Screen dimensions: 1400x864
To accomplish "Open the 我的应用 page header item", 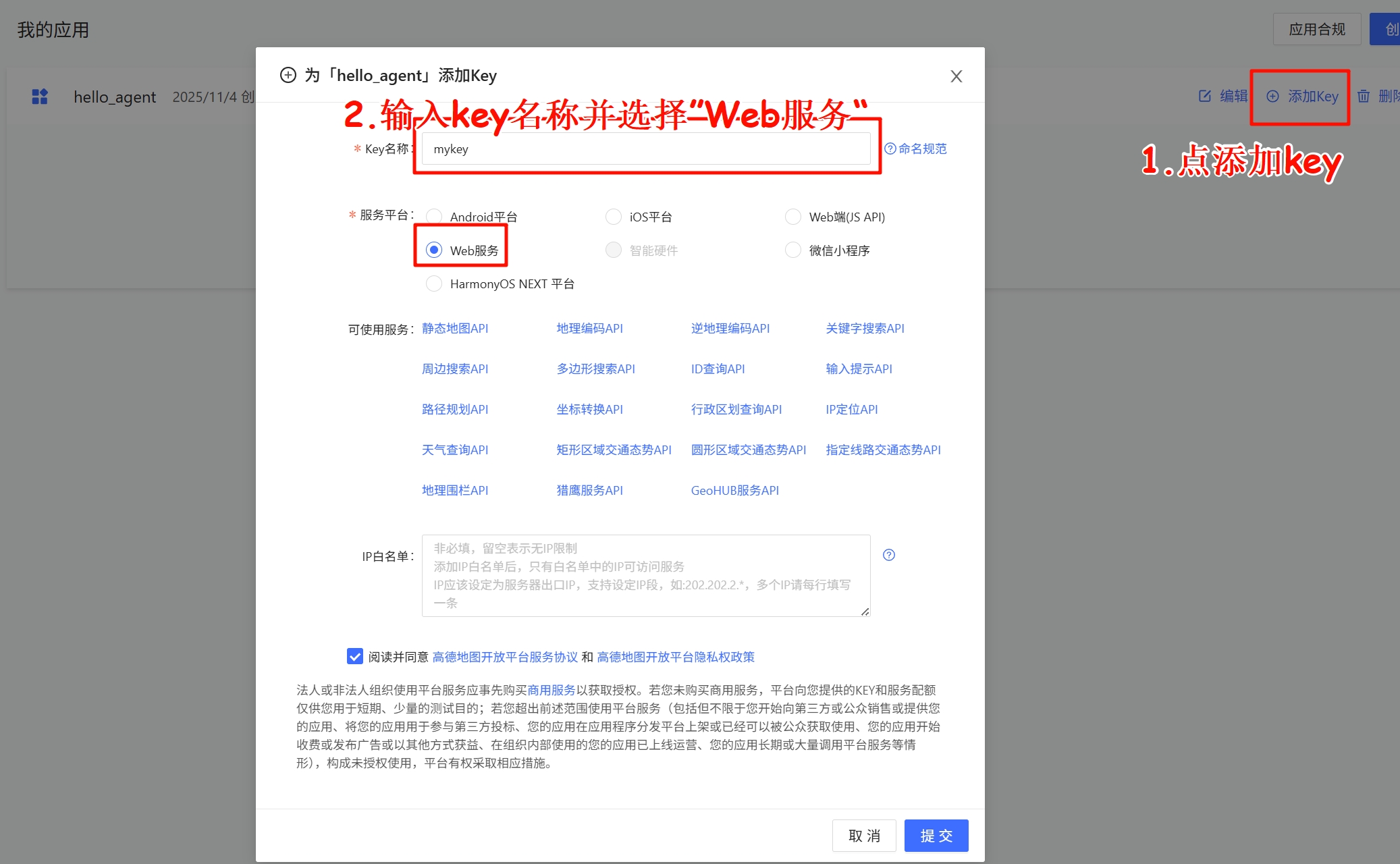I will coord(53,28).
